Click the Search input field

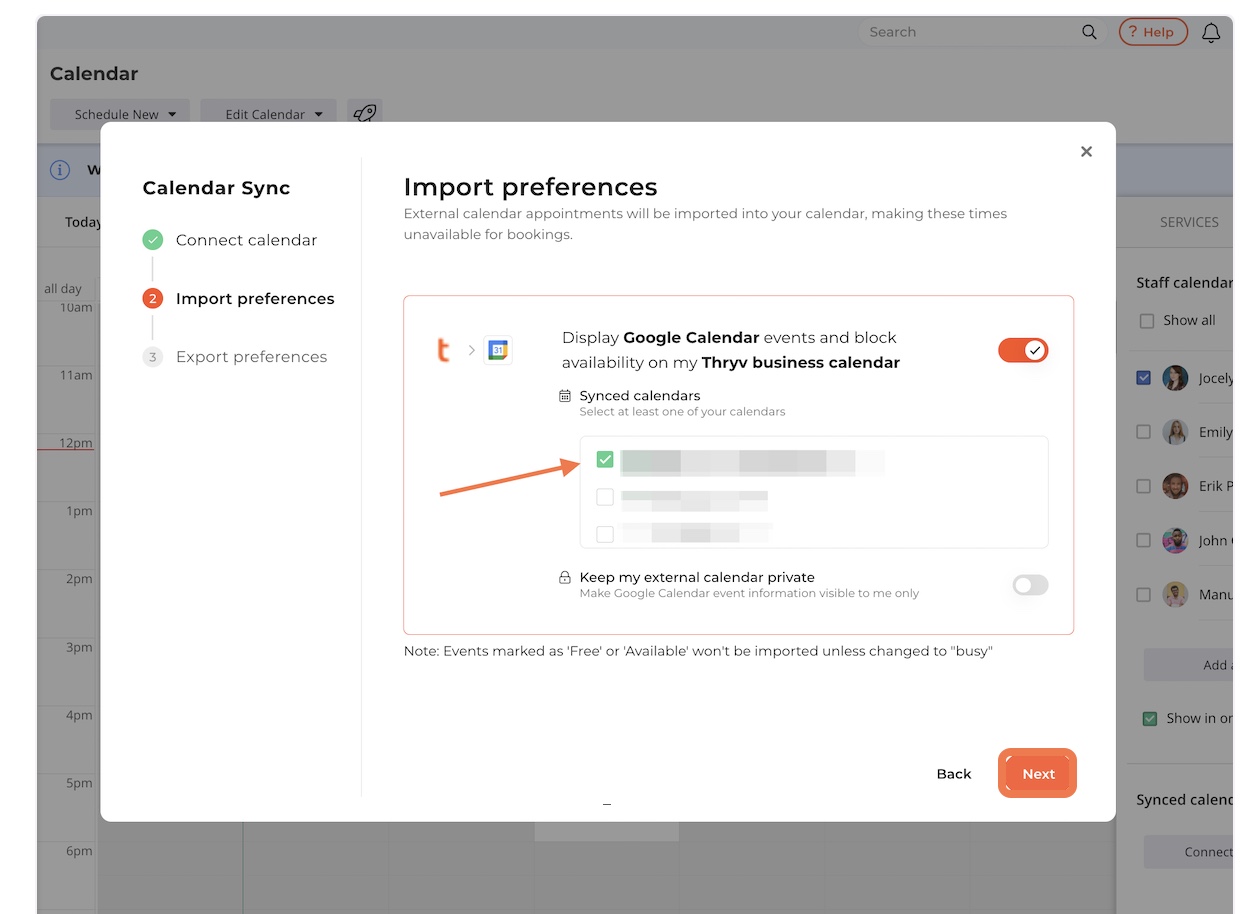[x=970, y=32]
